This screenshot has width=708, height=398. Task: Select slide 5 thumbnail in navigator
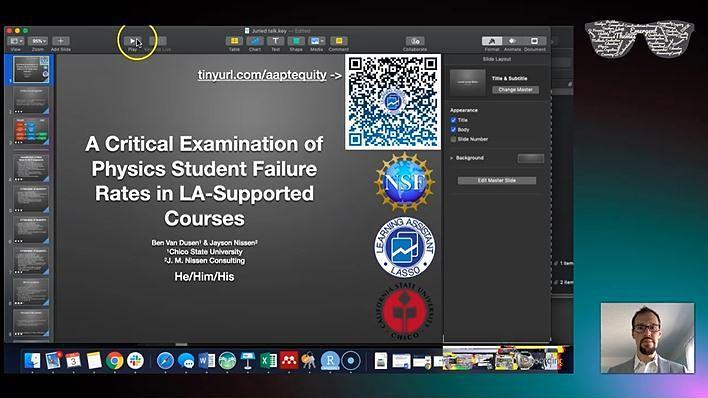(31, 198)
